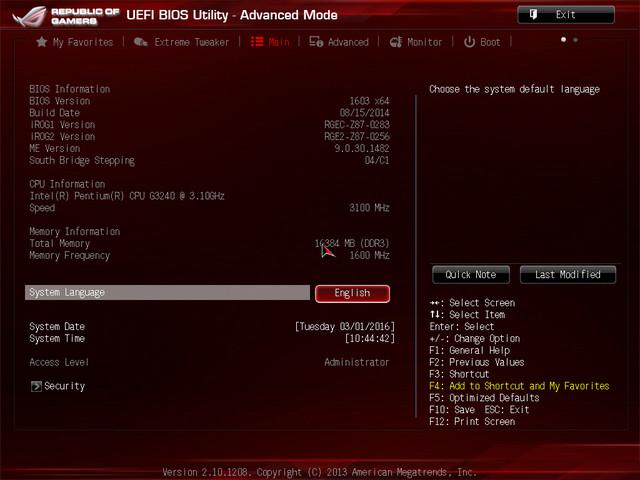Click the first page indicator dot
The width and height of the screenshot is (640, 480).
(563, 40)
